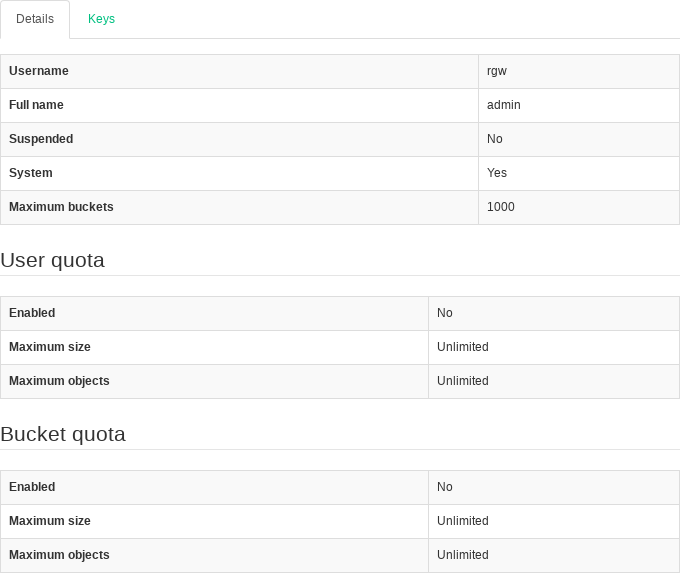Viewport: 680px width, 573px height.
Task: Click the Bucket quota heading
Action: click(x=62, y=435)
